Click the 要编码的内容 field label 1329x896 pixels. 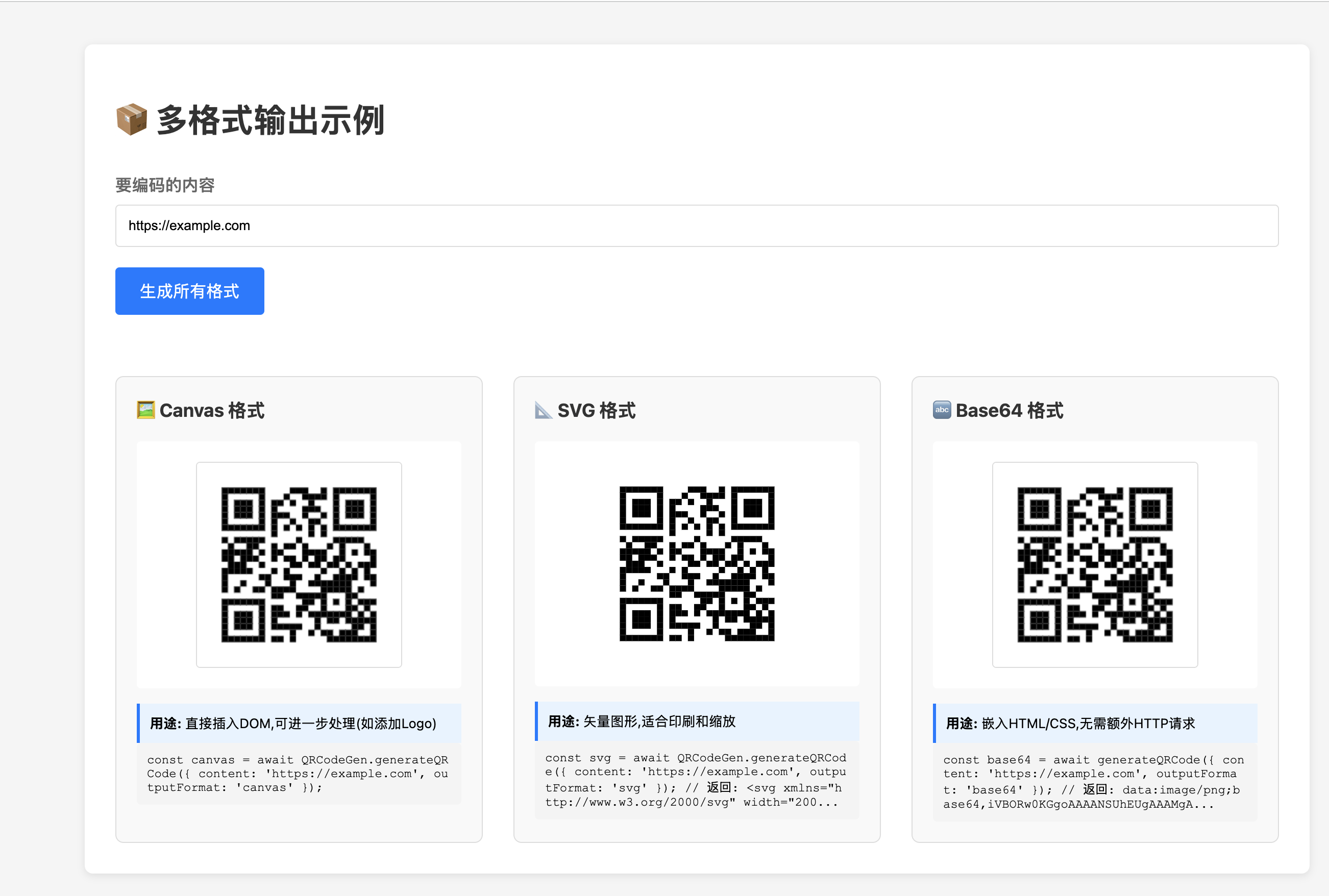[x=165, y=185]
